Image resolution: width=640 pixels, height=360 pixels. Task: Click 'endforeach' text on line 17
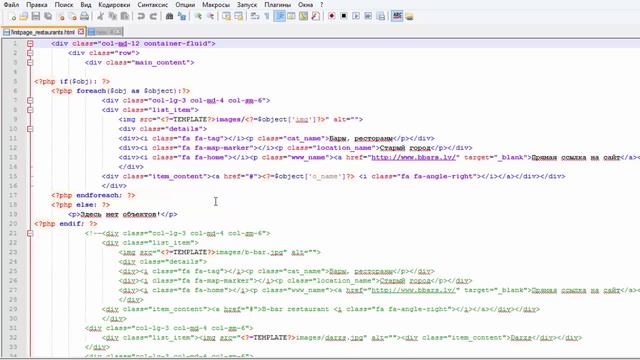pyautogui.click(x=99, y=196)
